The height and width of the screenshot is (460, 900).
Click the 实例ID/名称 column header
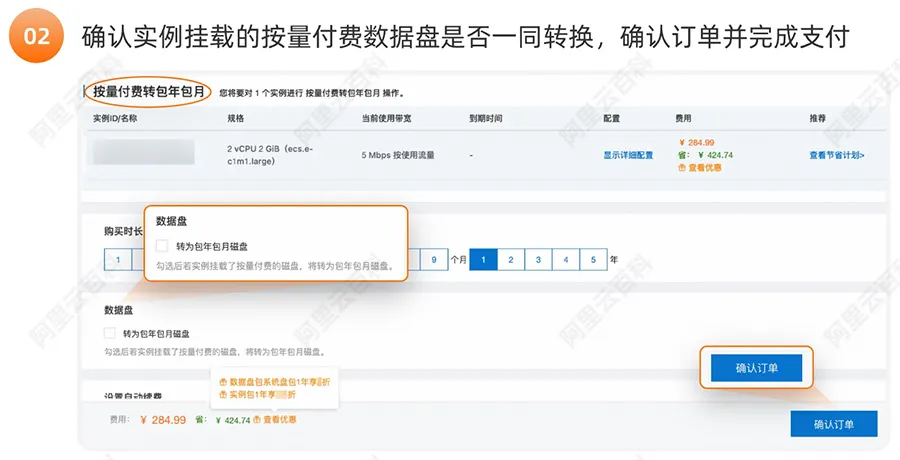coord(115,118)
